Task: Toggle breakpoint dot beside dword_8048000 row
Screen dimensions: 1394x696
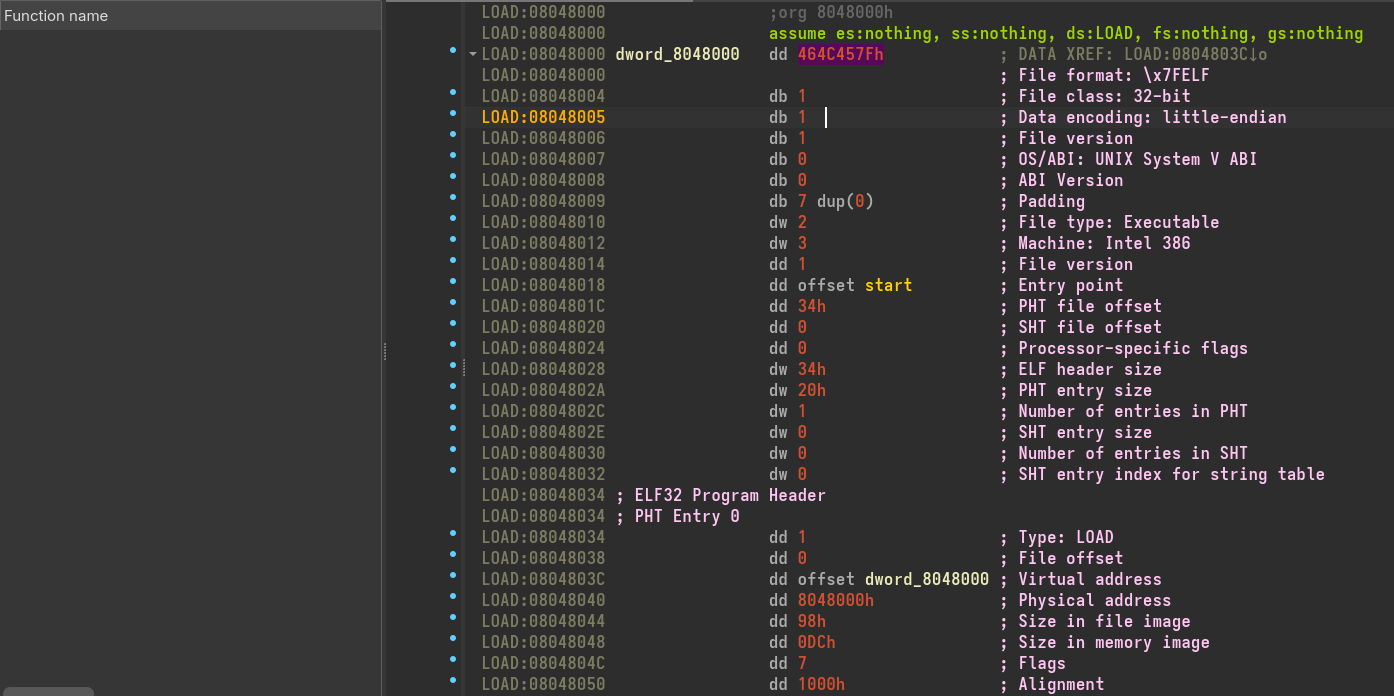Action: (453, 50)
